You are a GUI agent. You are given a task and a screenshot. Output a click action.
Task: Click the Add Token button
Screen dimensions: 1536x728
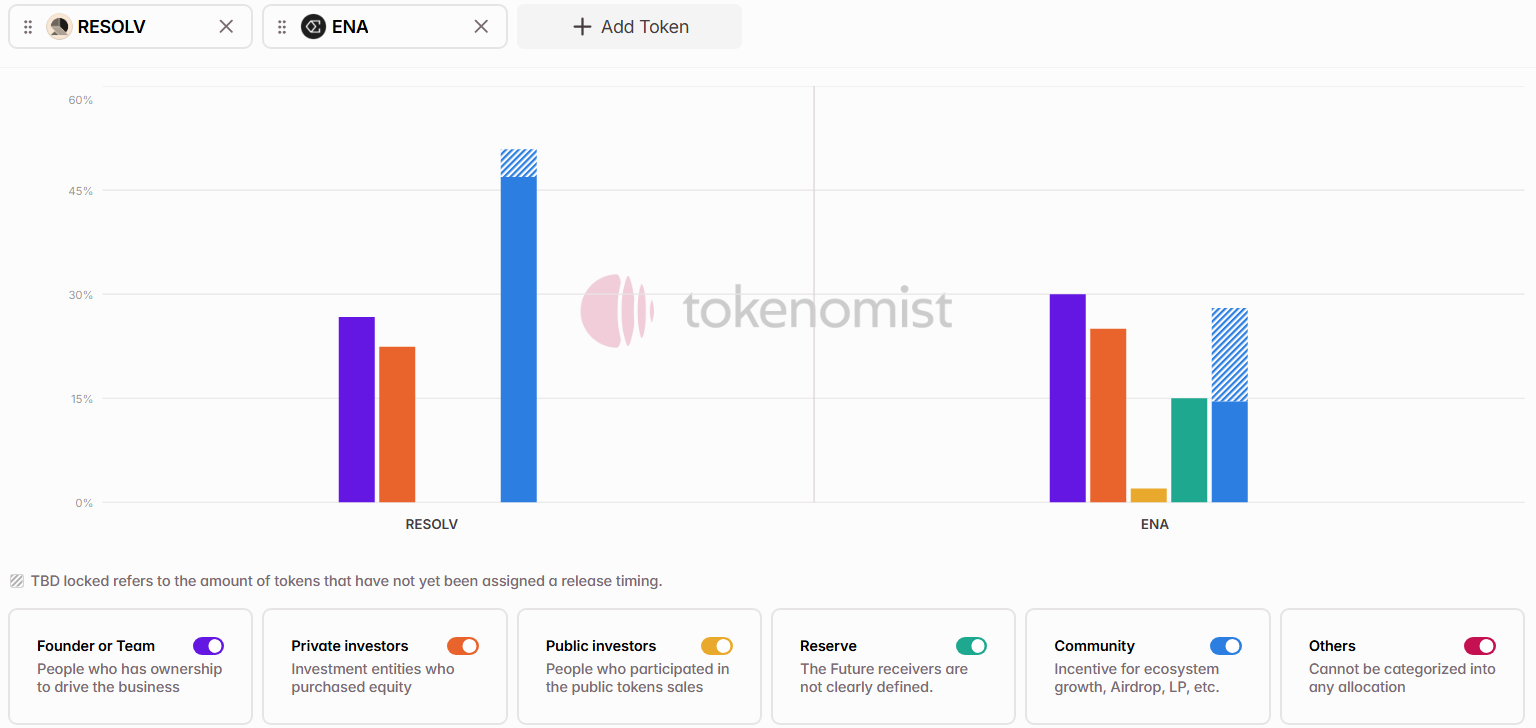[629, 27]
